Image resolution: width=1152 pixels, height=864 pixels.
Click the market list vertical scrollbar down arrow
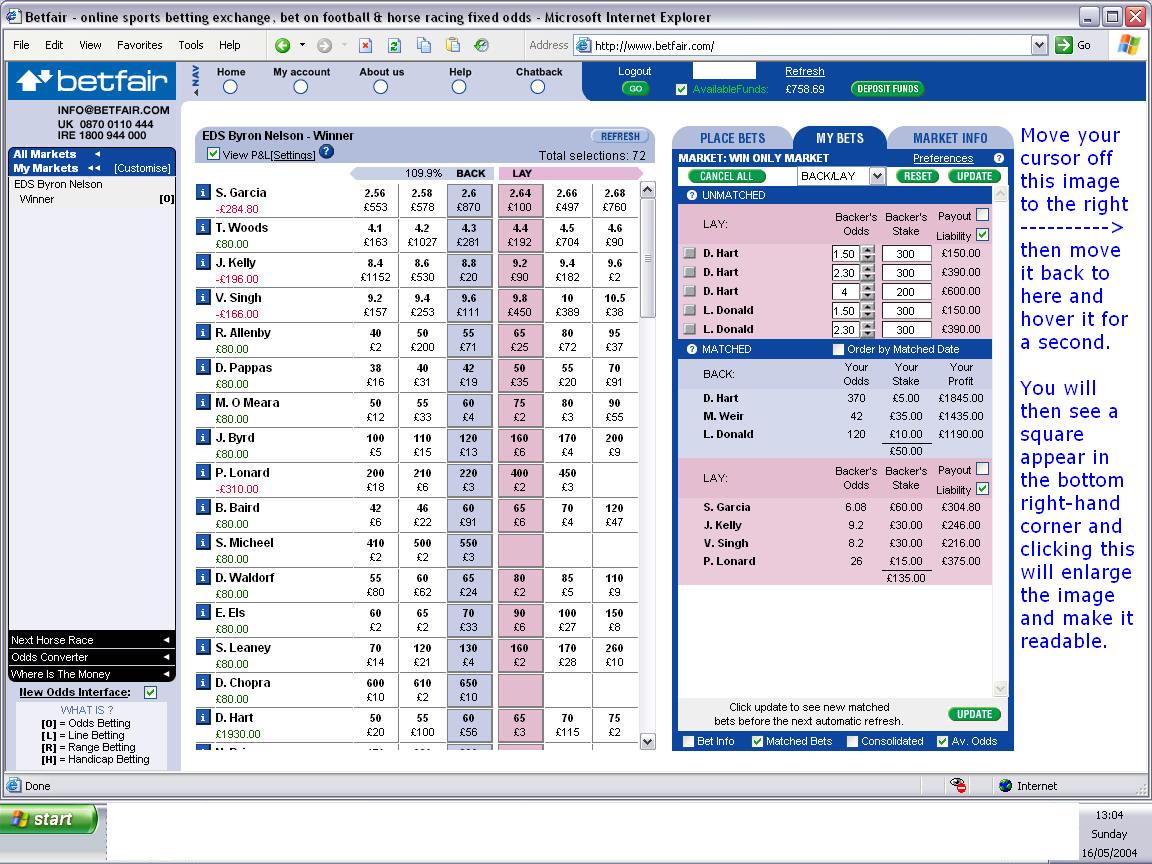click(x=647, y=741)
